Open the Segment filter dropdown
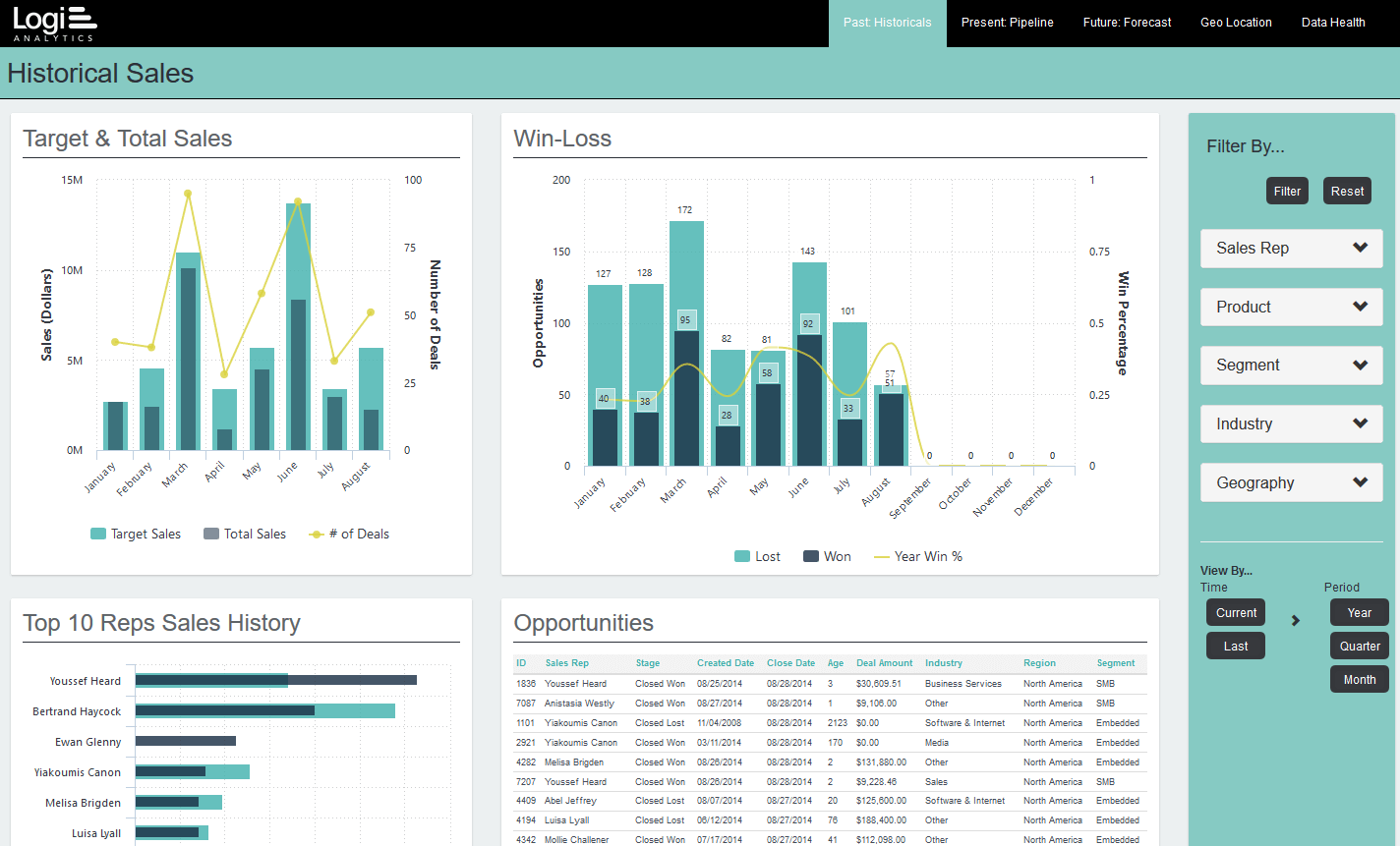The image size is (1400, 846). tap(1291, 366)
